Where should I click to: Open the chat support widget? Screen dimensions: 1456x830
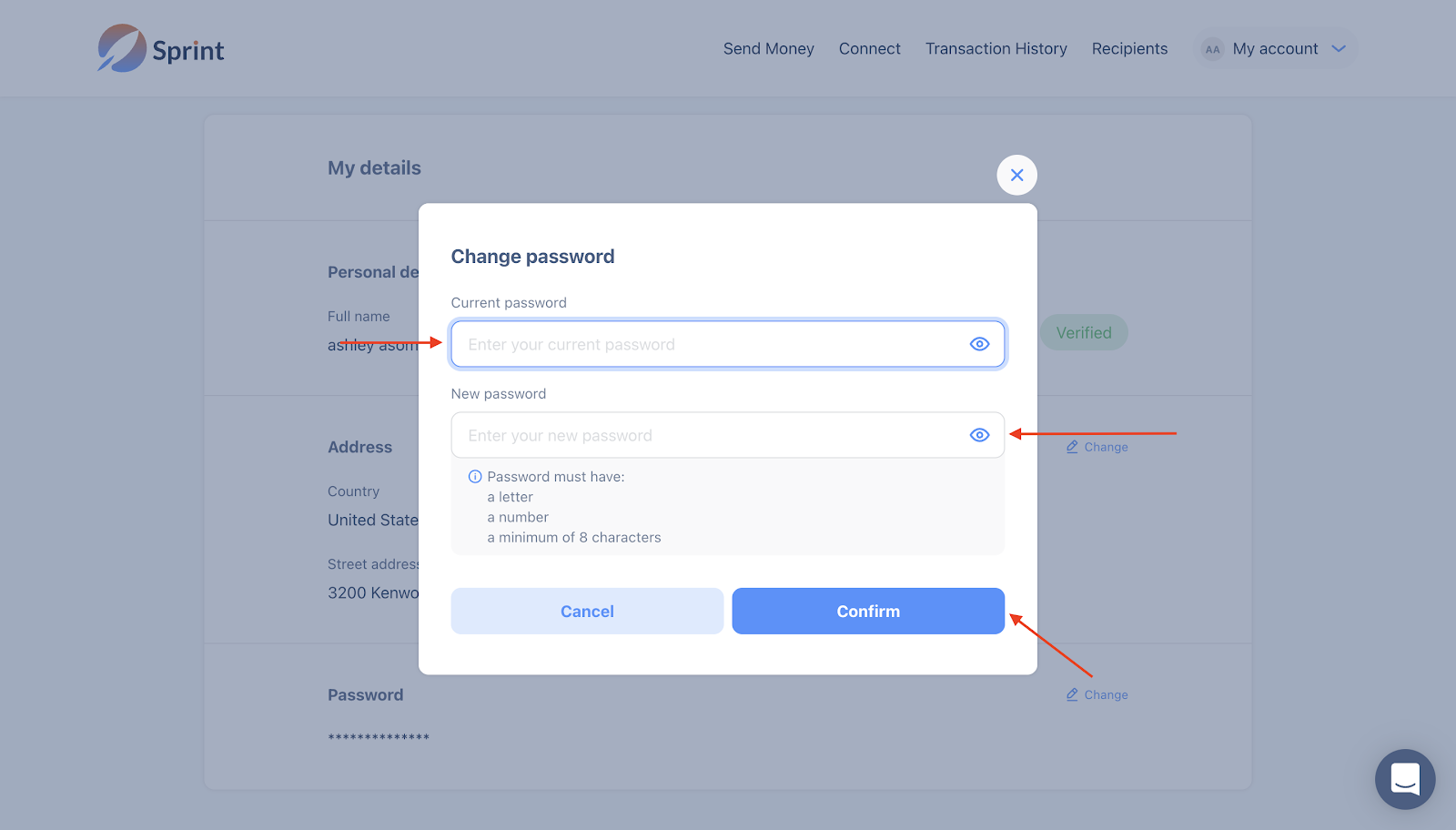1404,779
